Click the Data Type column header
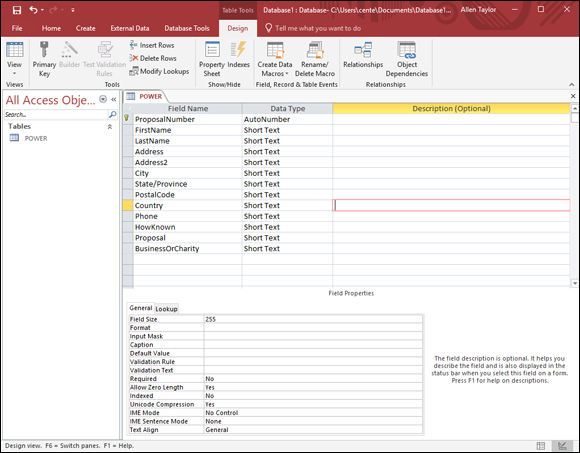Screen dimensions: 580x453 287,108
